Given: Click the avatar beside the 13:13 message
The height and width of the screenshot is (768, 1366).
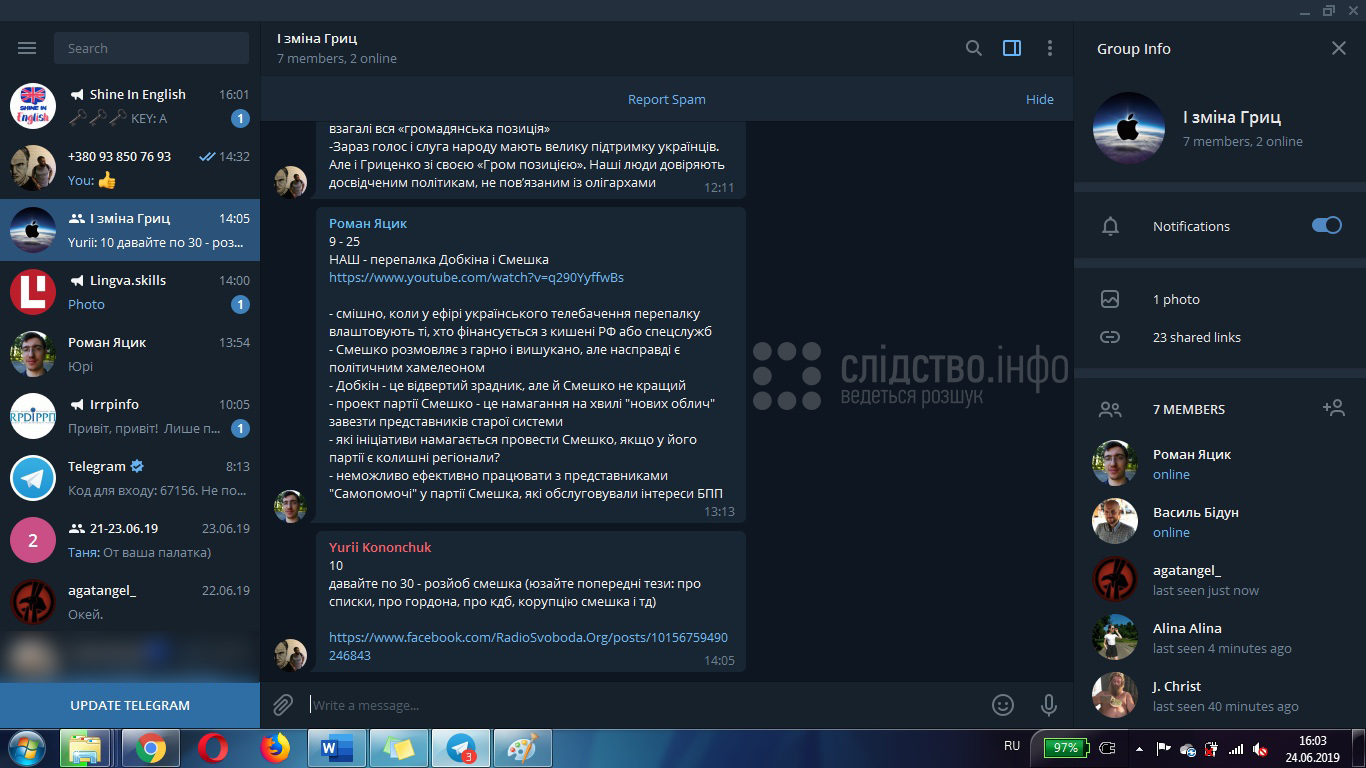Looking at the screenshot, I should (291, 506).
